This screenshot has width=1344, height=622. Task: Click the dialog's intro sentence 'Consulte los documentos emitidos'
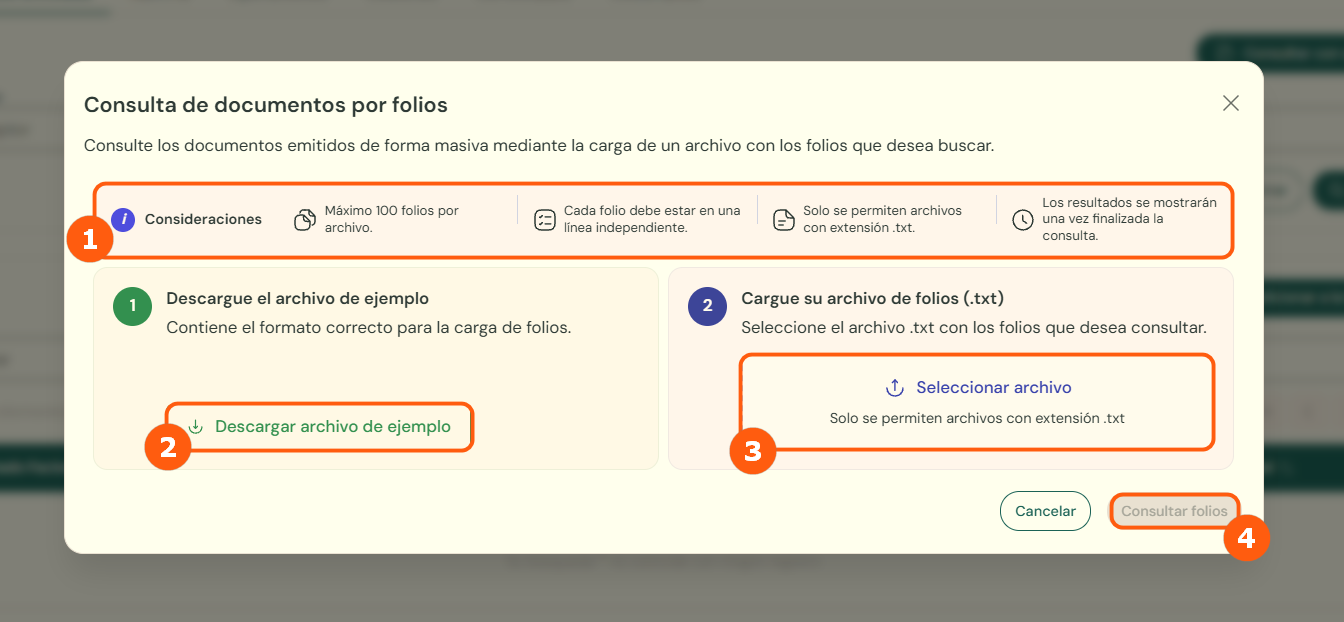(x=539, y=146)
